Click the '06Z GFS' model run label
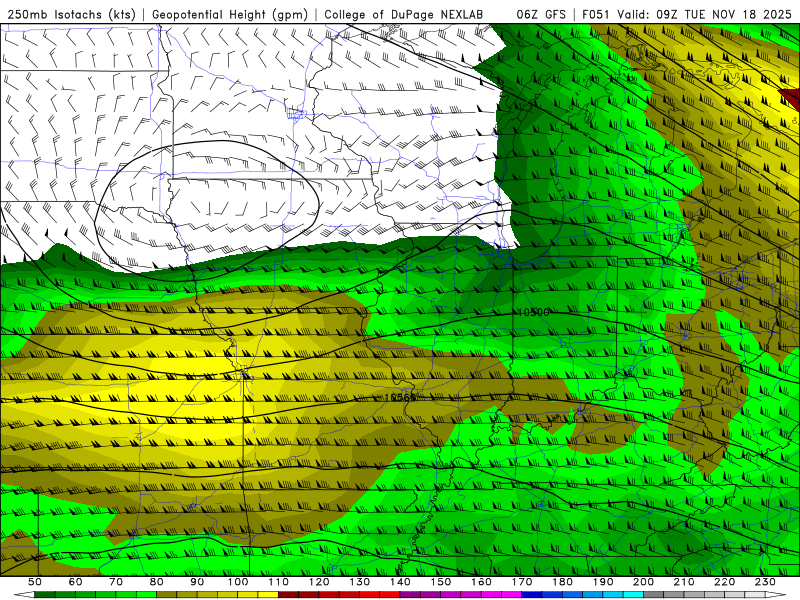Screen dimensions: 800x600 click(541, 14)
